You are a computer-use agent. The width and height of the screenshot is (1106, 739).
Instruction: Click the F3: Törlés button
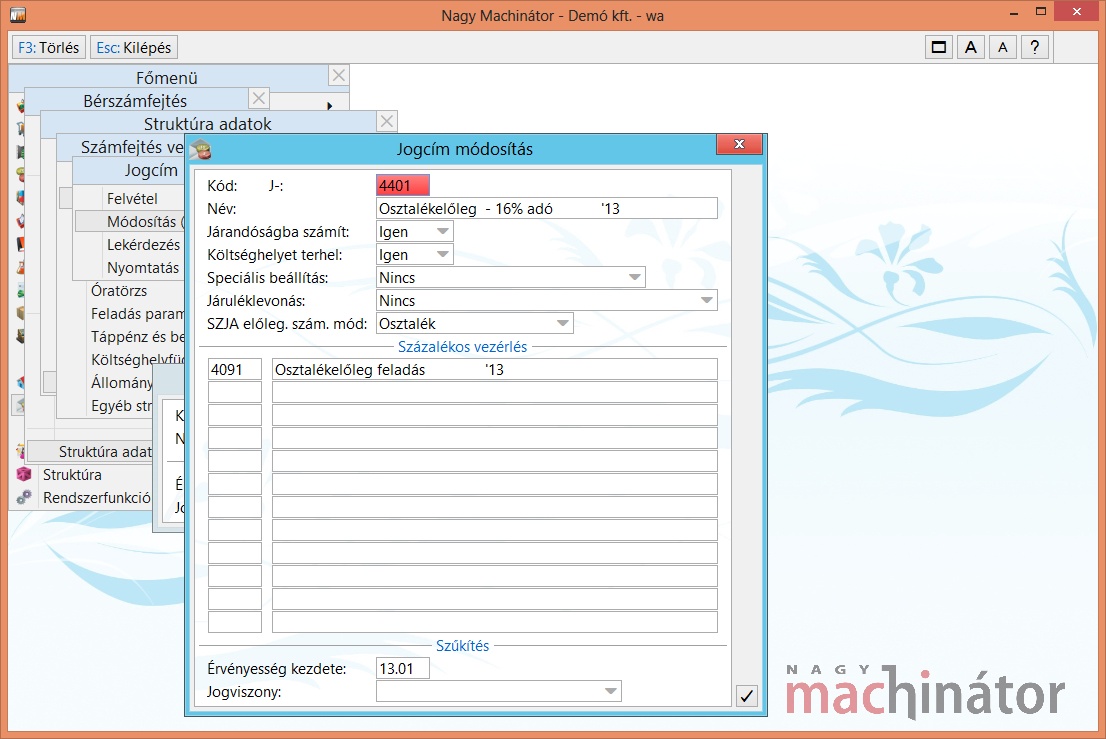49,47
